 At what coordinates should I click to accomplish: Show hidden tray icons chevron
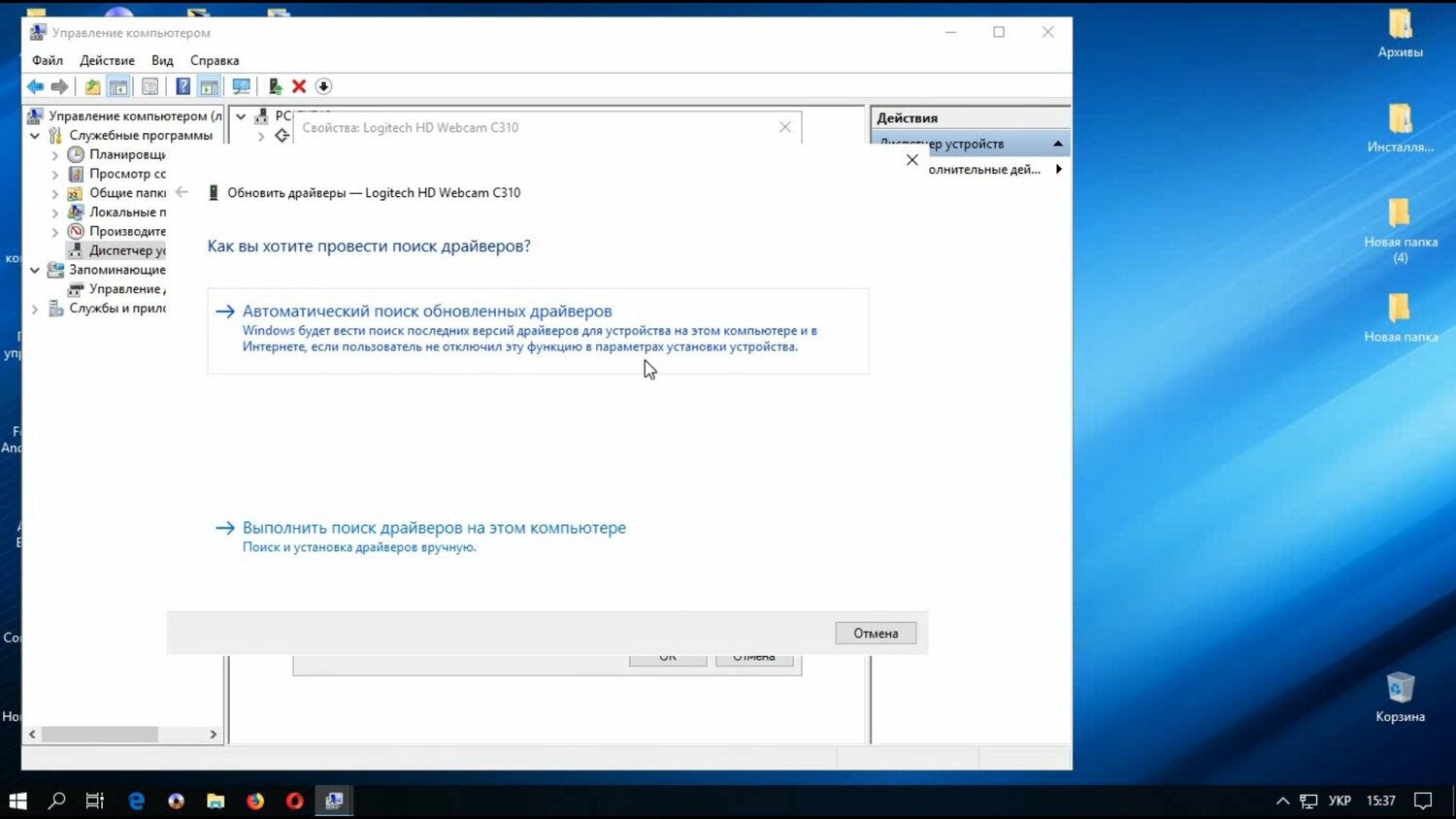click(1282, 801)
